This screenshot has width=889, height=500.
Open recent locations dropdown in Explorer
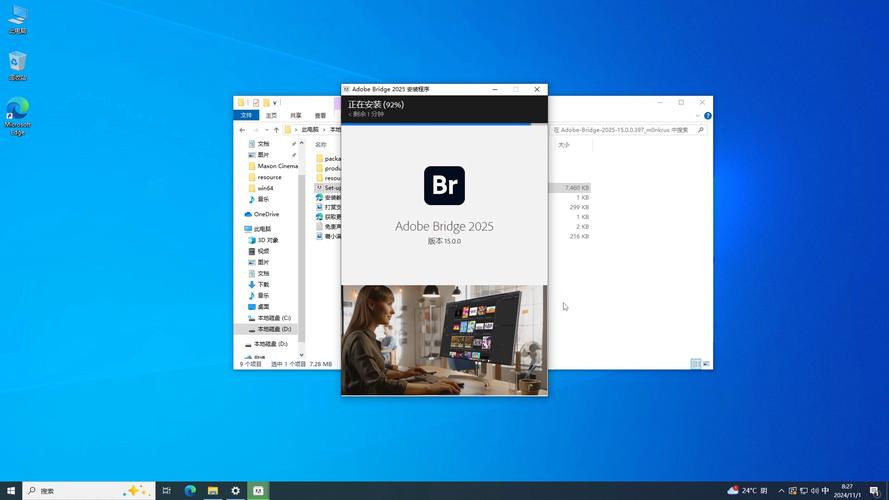pyautogui.click(x=266, y=130)
